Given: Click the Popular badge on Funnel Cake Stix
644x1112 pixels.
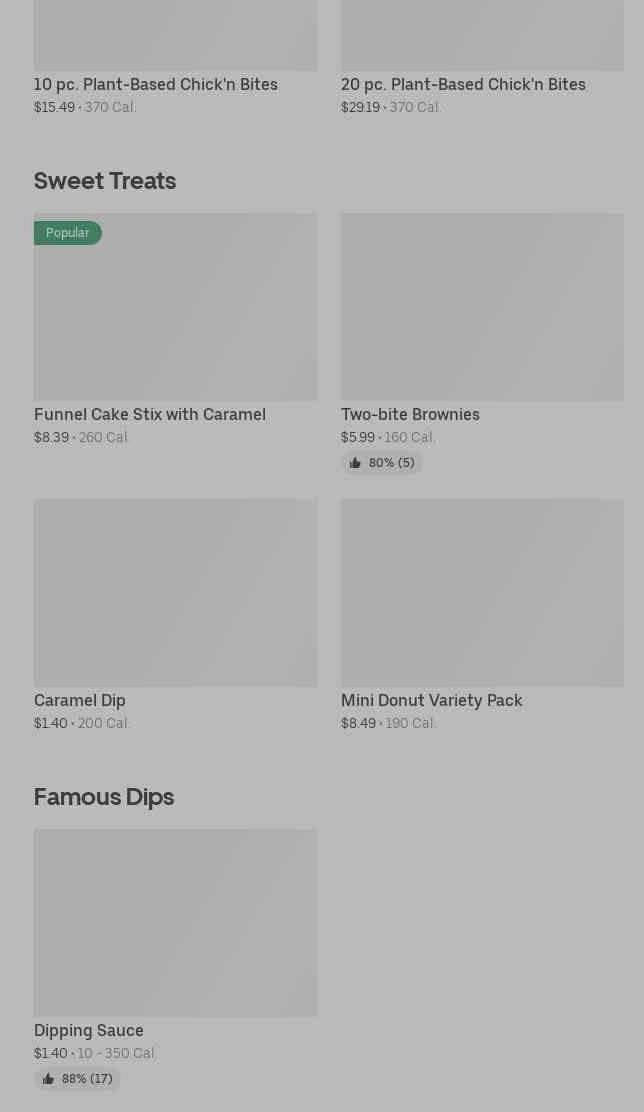Looking at the screenshot, I should click(x=68, y=233).
